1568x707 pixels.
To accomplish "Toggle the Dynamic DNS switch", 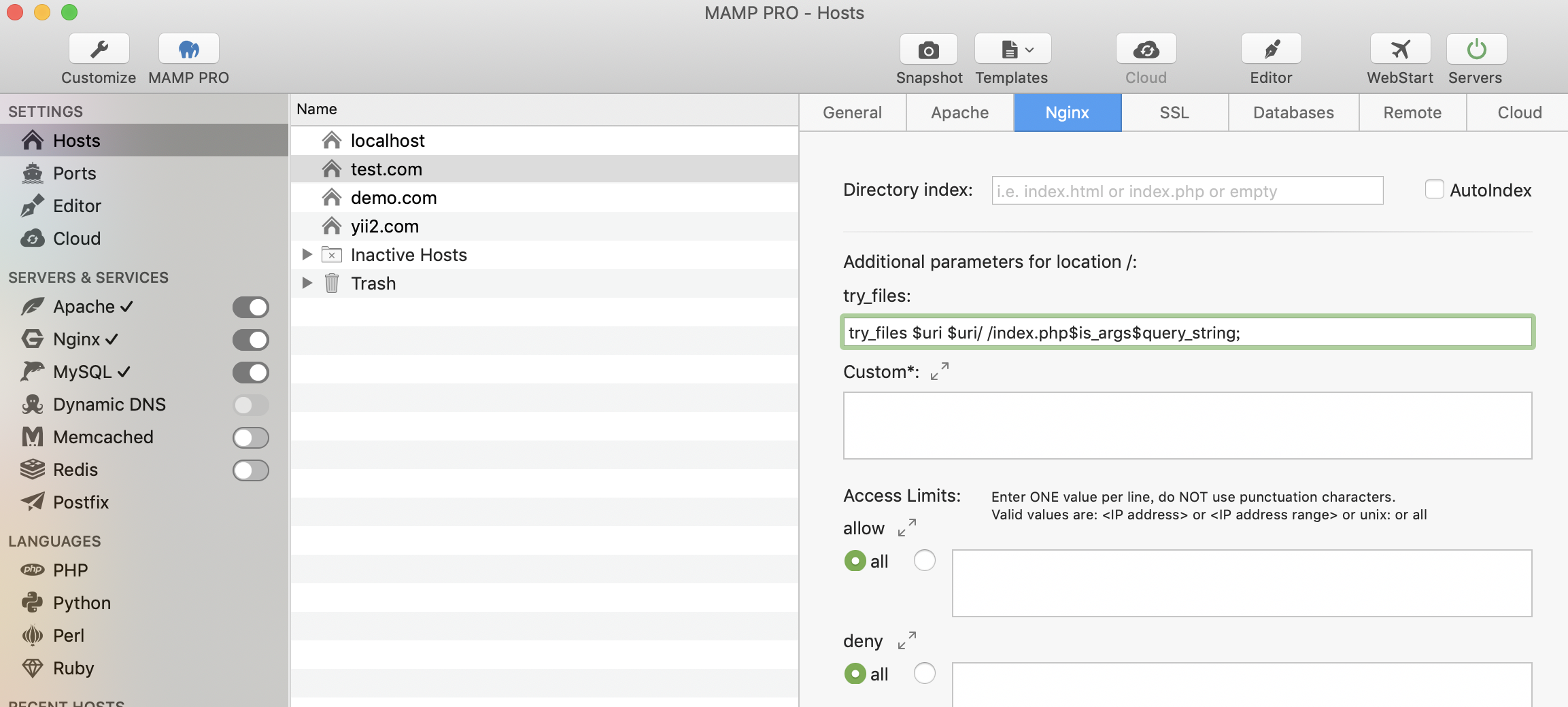I will (251, 405).
